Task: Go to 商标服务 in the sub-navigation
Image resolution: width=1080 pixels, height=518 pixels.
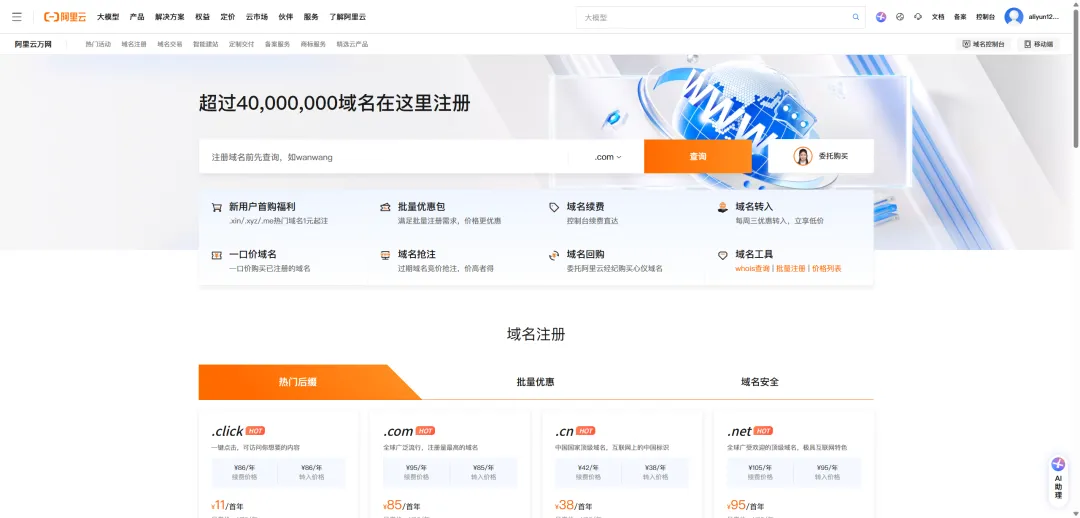Action: 313,44
